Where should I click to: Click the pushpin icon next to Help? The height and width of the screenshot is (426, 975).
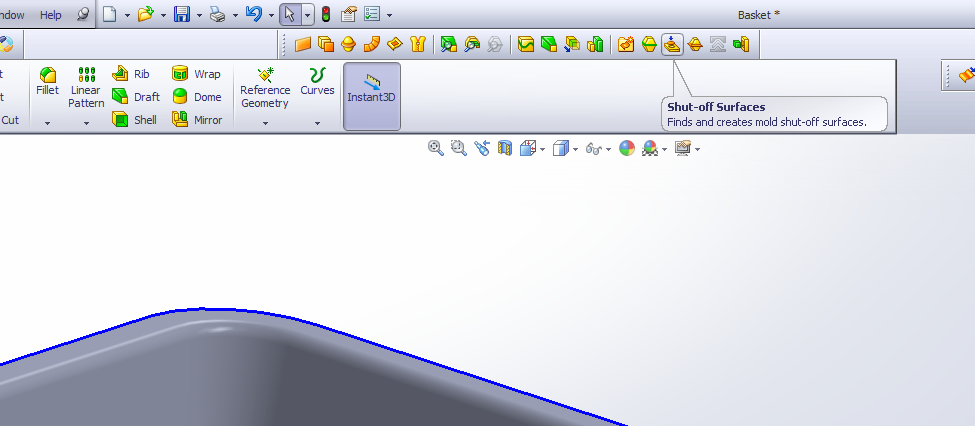83,14
